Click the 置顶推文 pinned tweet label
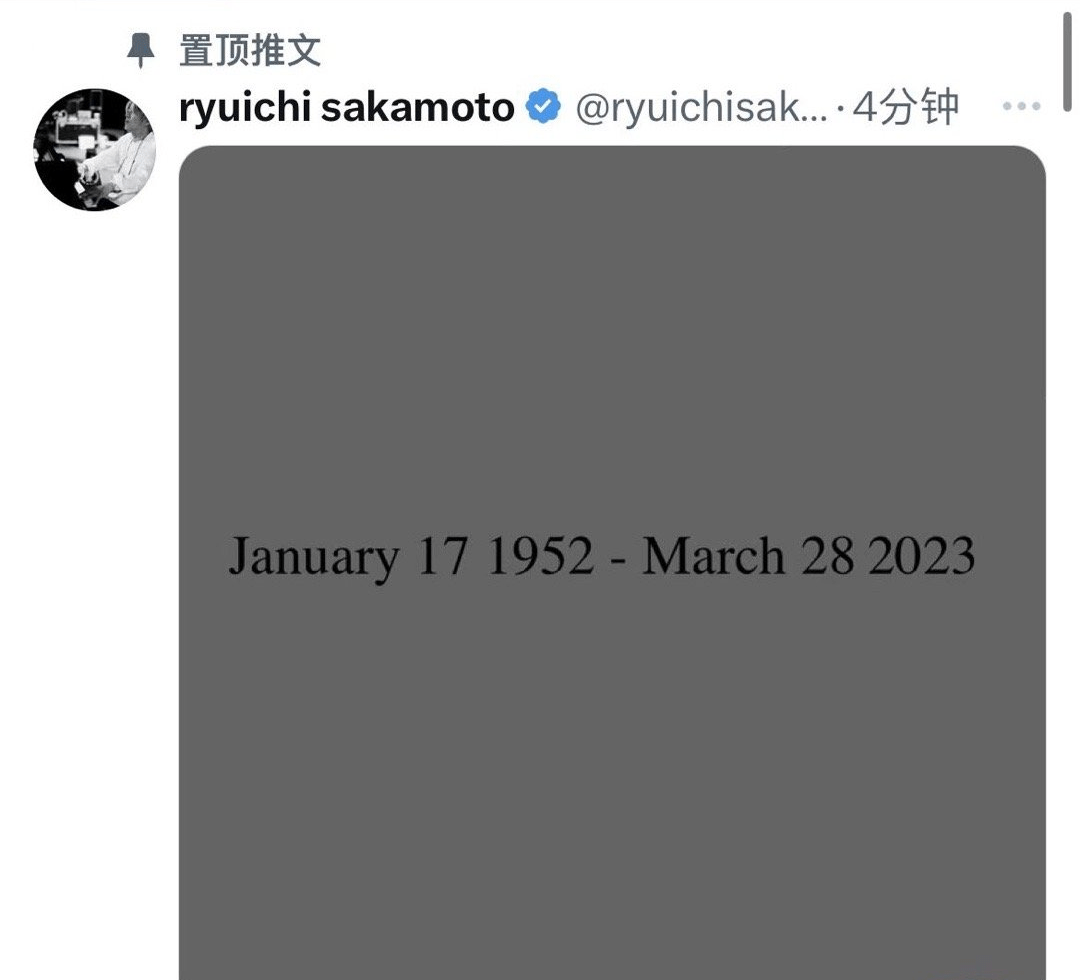Screen dimensions: 1080x980 250,50
